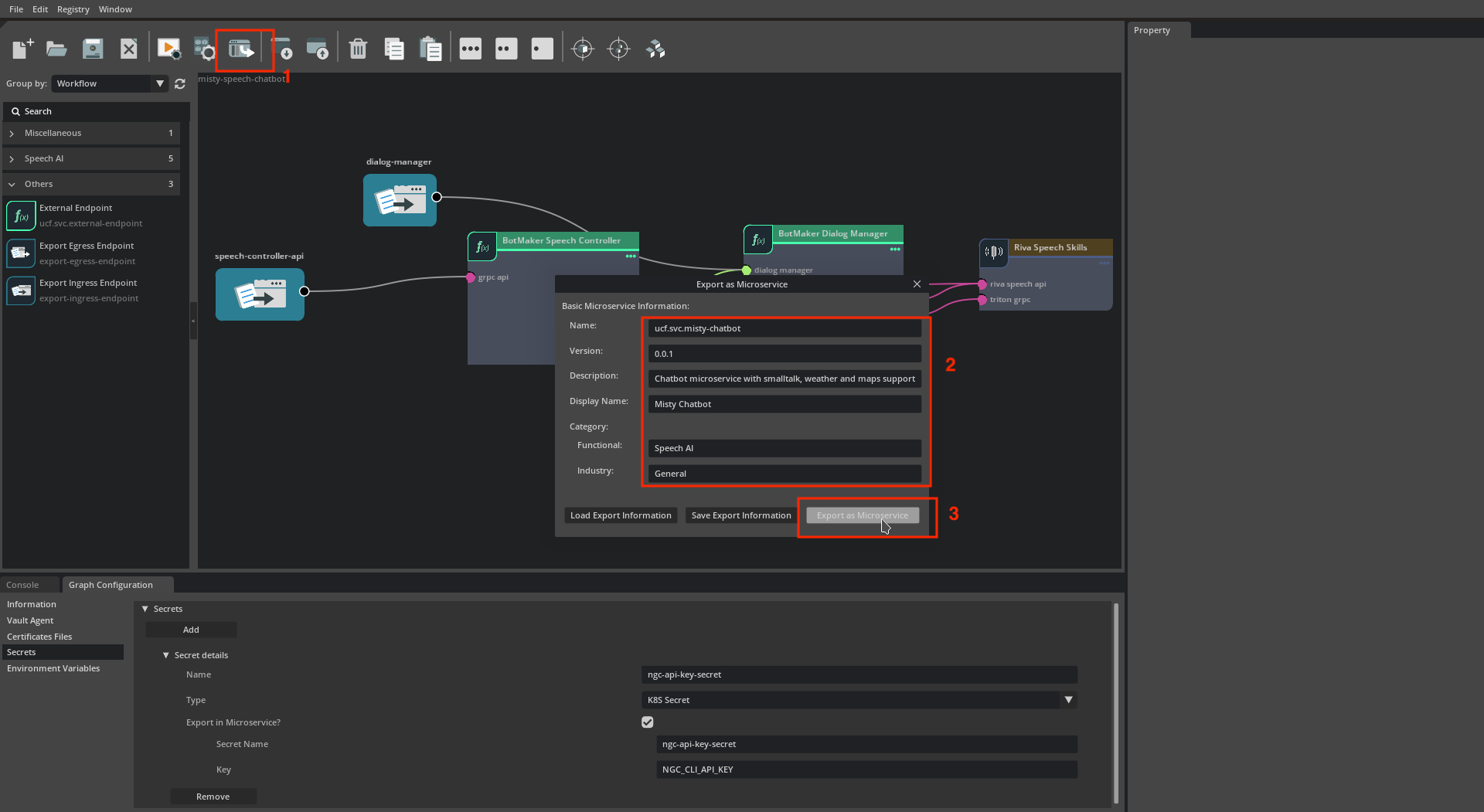Click the Description input field

click(785, 379)
